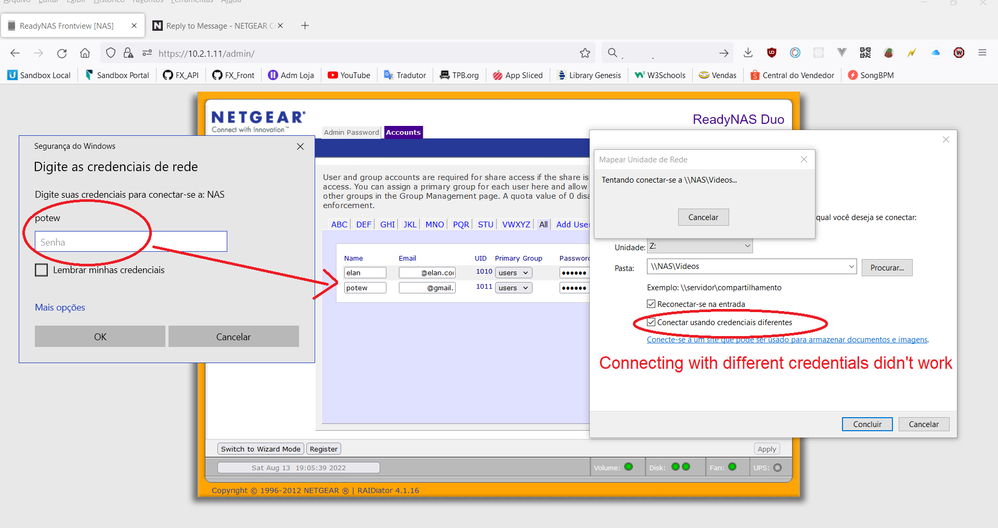The width and height of the screenshot is (998, 528).
Task: Open Primary Group dropdown for user potew
Action: coord(514,288)
